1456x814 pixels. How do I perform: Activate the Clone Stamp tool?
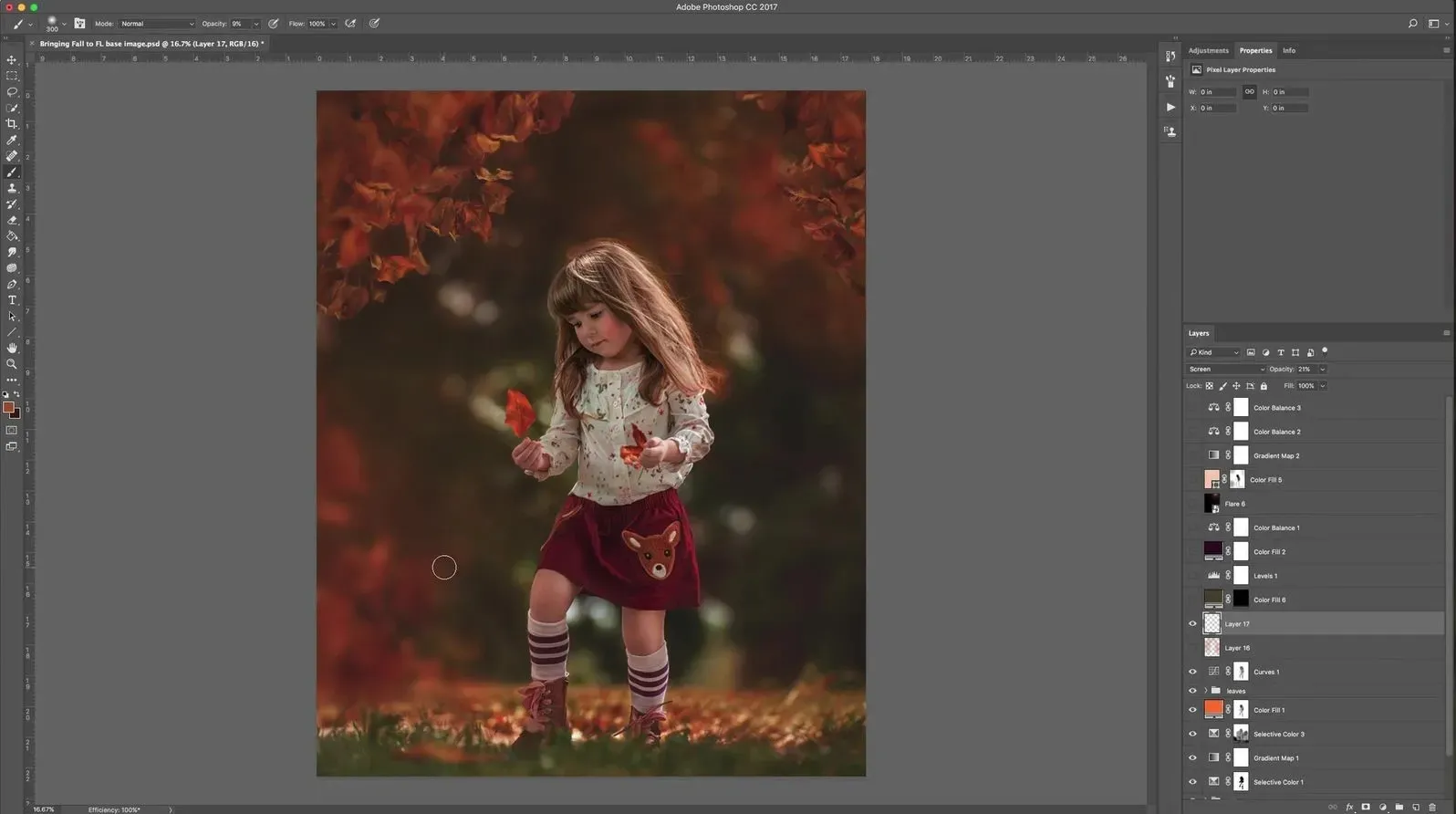(x=12, y=189)
